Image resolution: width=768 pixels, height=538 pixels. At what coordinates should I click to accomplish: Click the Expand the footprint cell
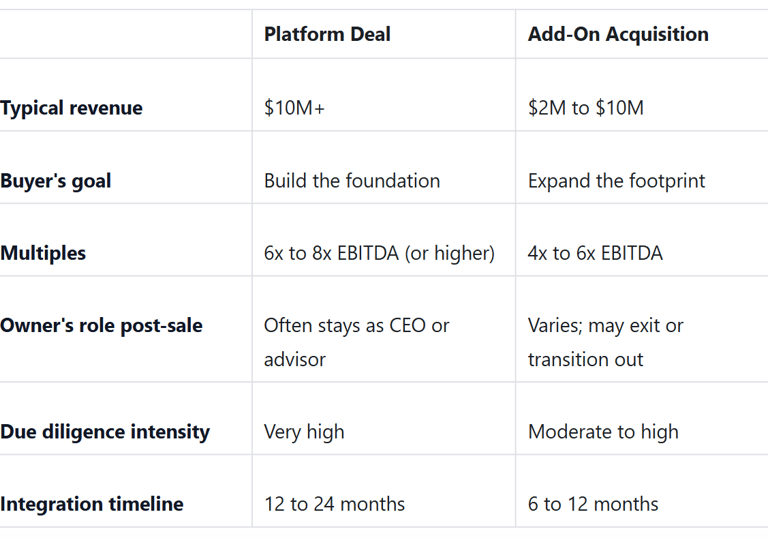[616, 181]
